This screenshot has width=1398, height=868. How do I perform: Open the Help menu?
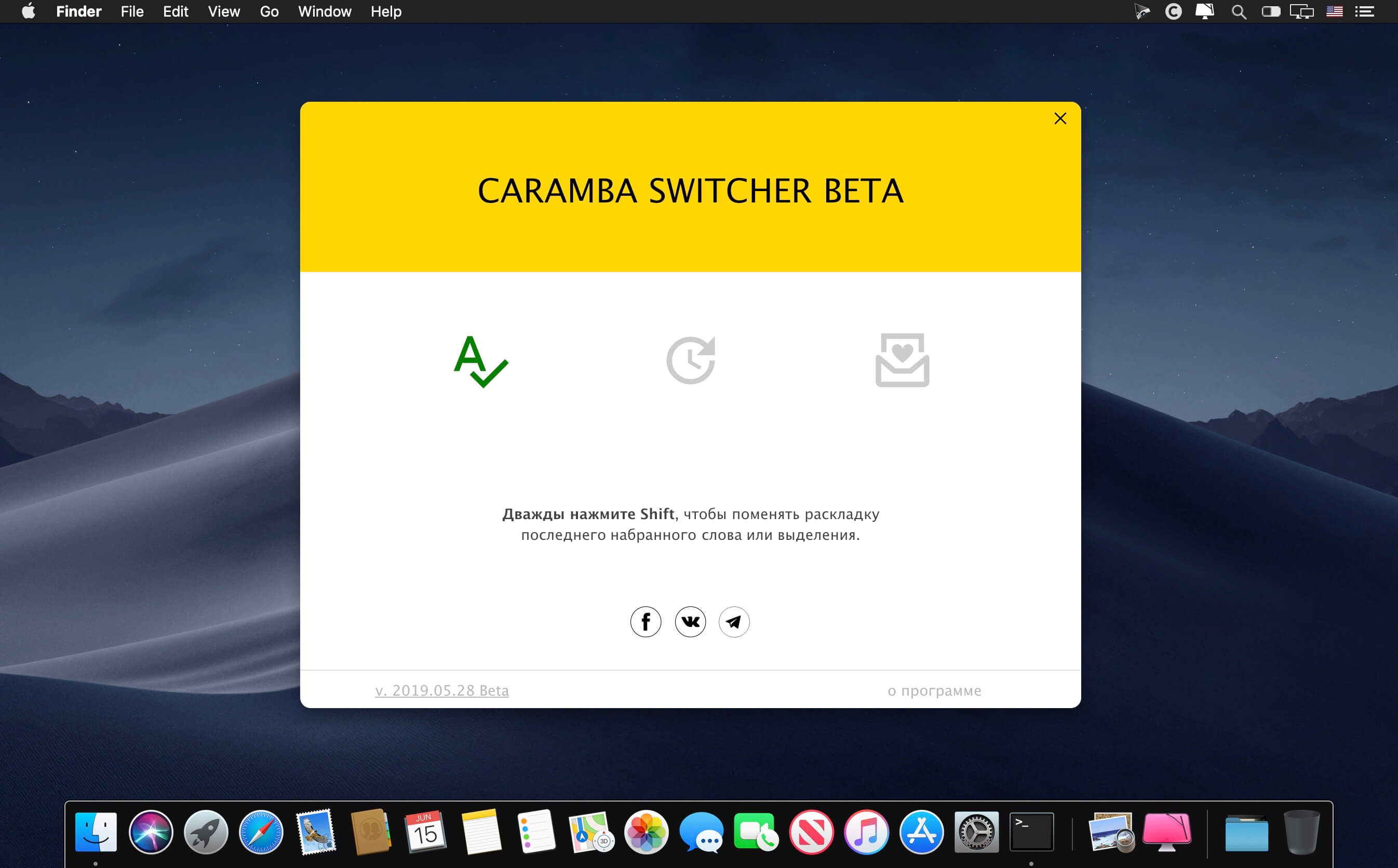tap(386, 11)
